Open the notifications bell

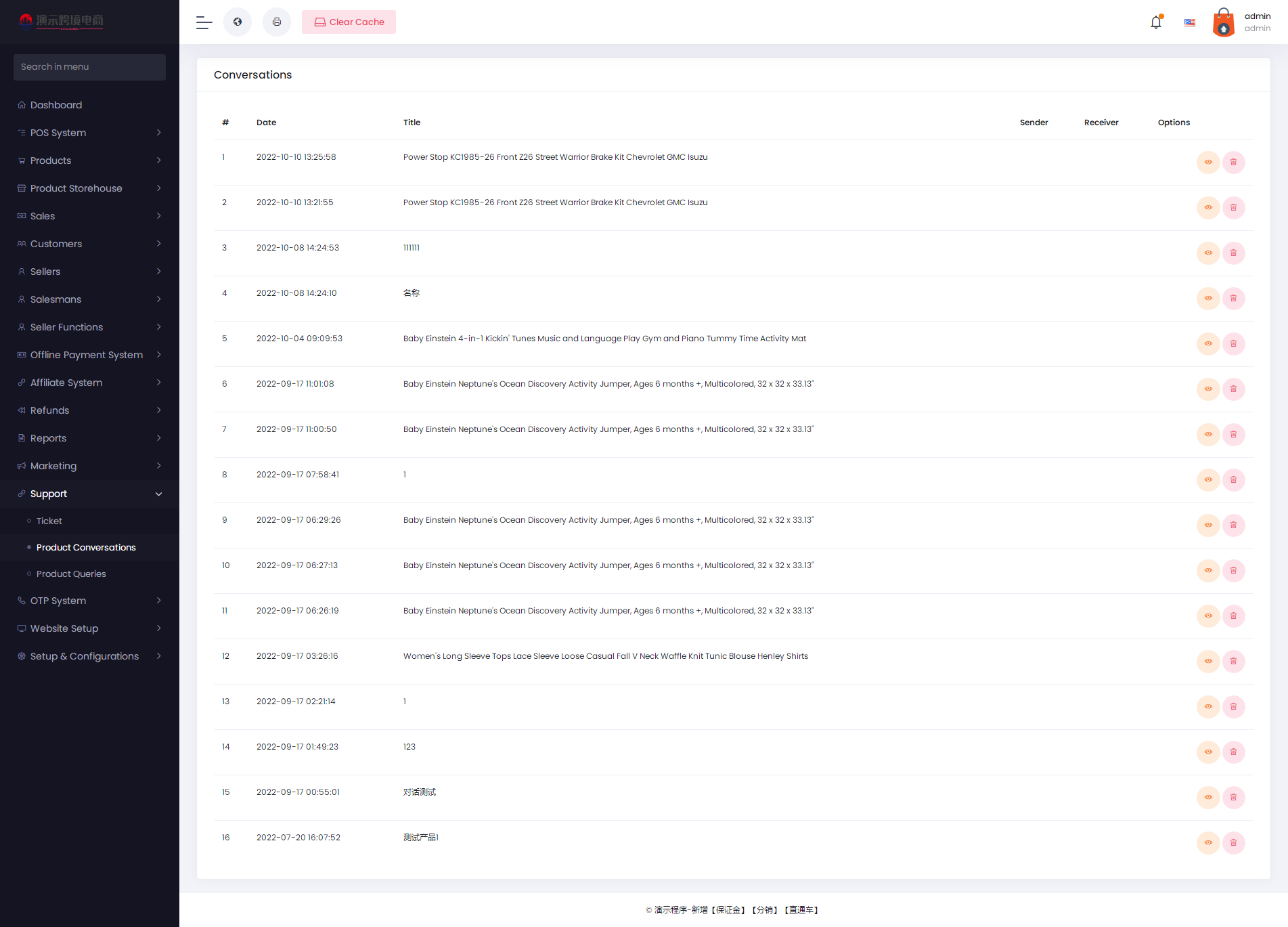pyautogui.click(x=1156, y=22)
